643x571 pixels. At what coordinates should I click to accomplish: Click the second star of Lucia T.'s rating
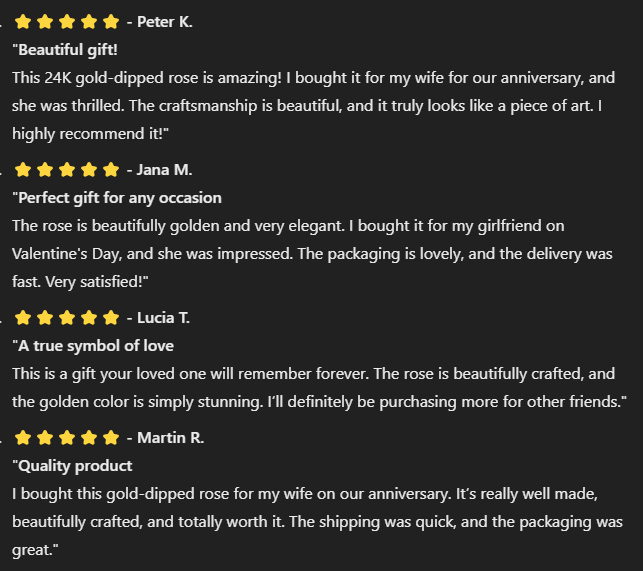point(45,317)
